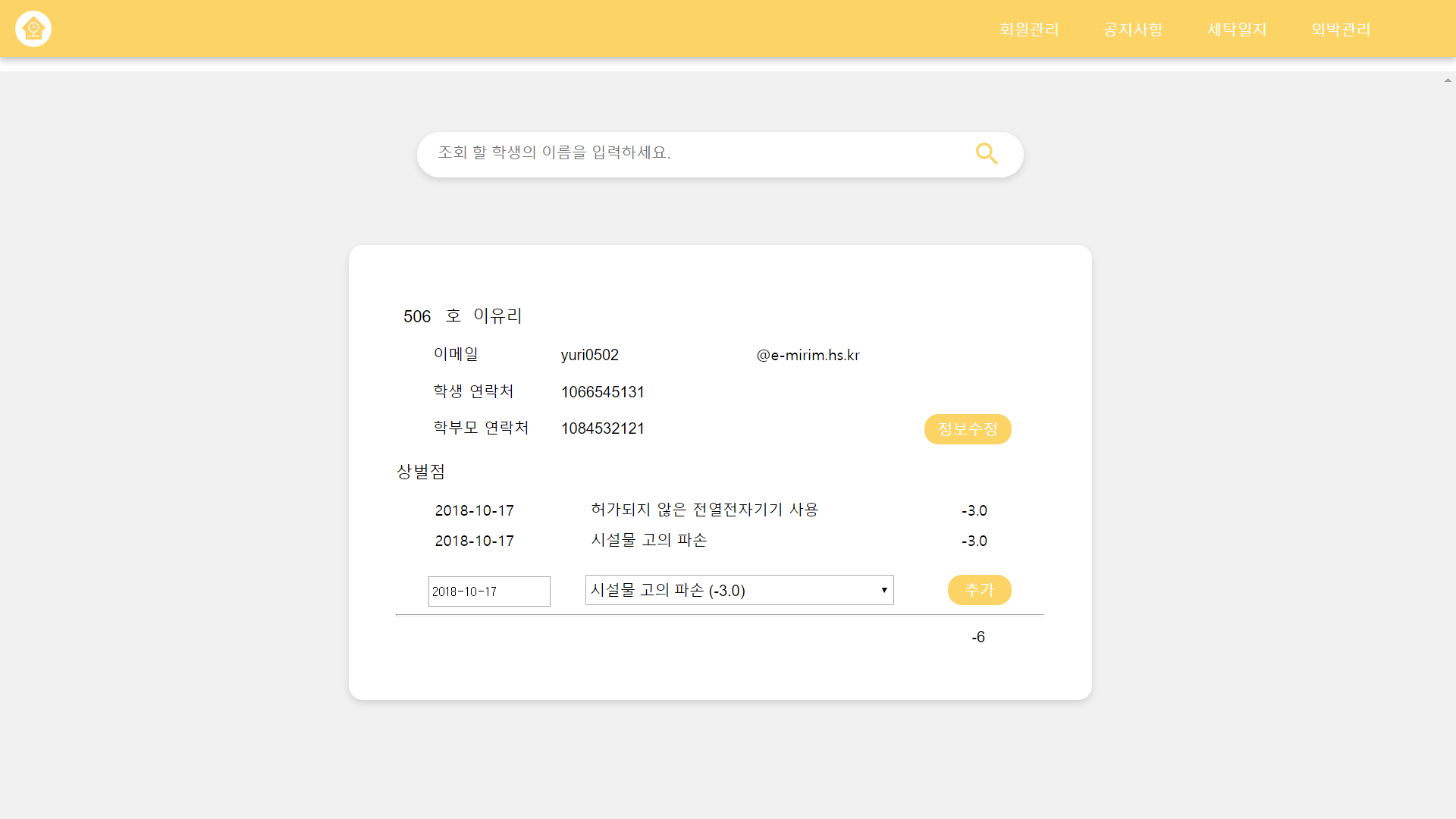Click the email ID yuri0502
The width and height of the screenshot is (1456, 819).
click(x=590, y=355)
